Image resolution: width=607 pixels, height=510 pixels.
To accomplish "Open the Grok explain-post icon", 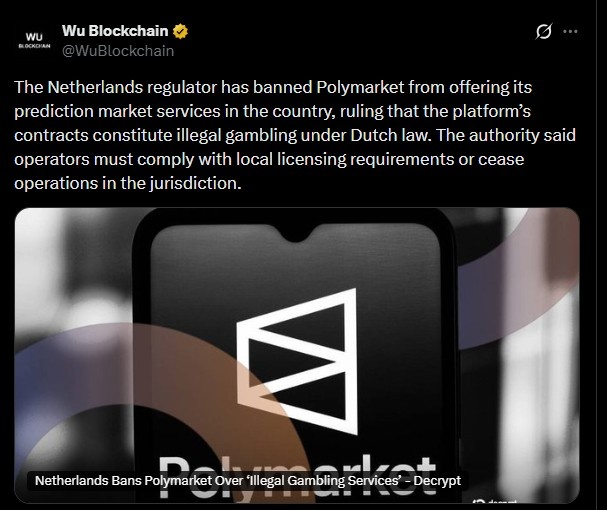I will pos(544,31).
